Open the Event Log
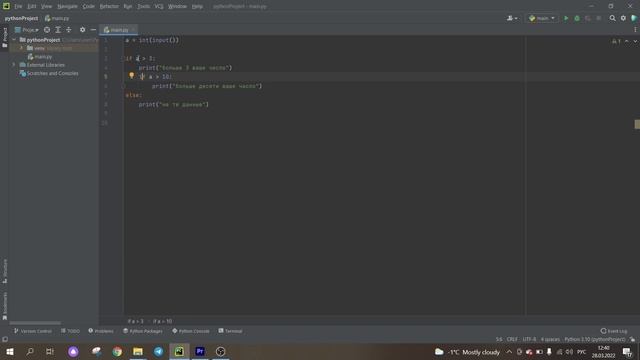The width and height of the screenshot is (640, 360). 614,331
